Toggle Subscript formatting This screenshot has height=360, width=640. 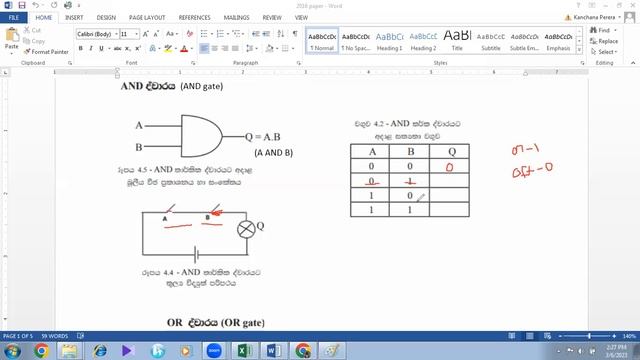[128, 49]
